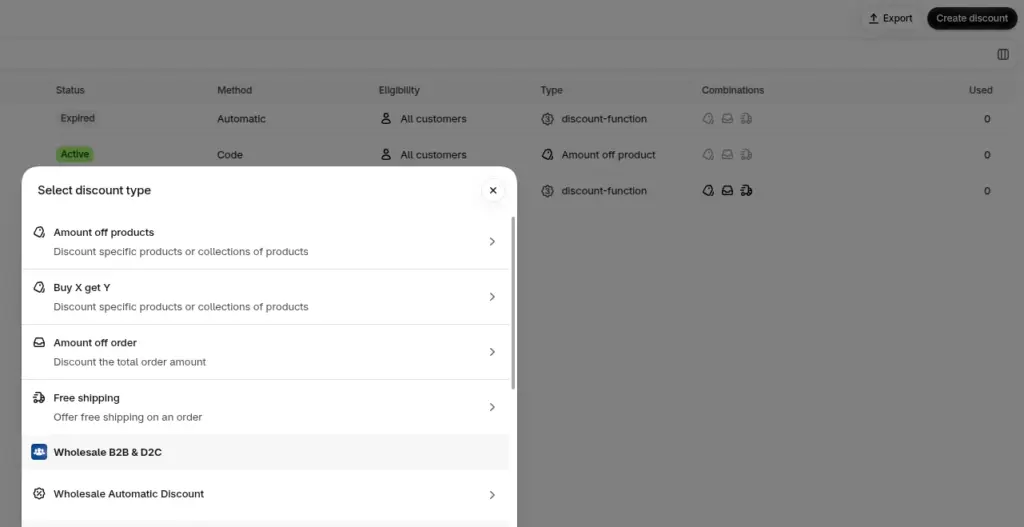Open the edit columns icon
Viewport: 1024px width, 527px height.
1003,55
